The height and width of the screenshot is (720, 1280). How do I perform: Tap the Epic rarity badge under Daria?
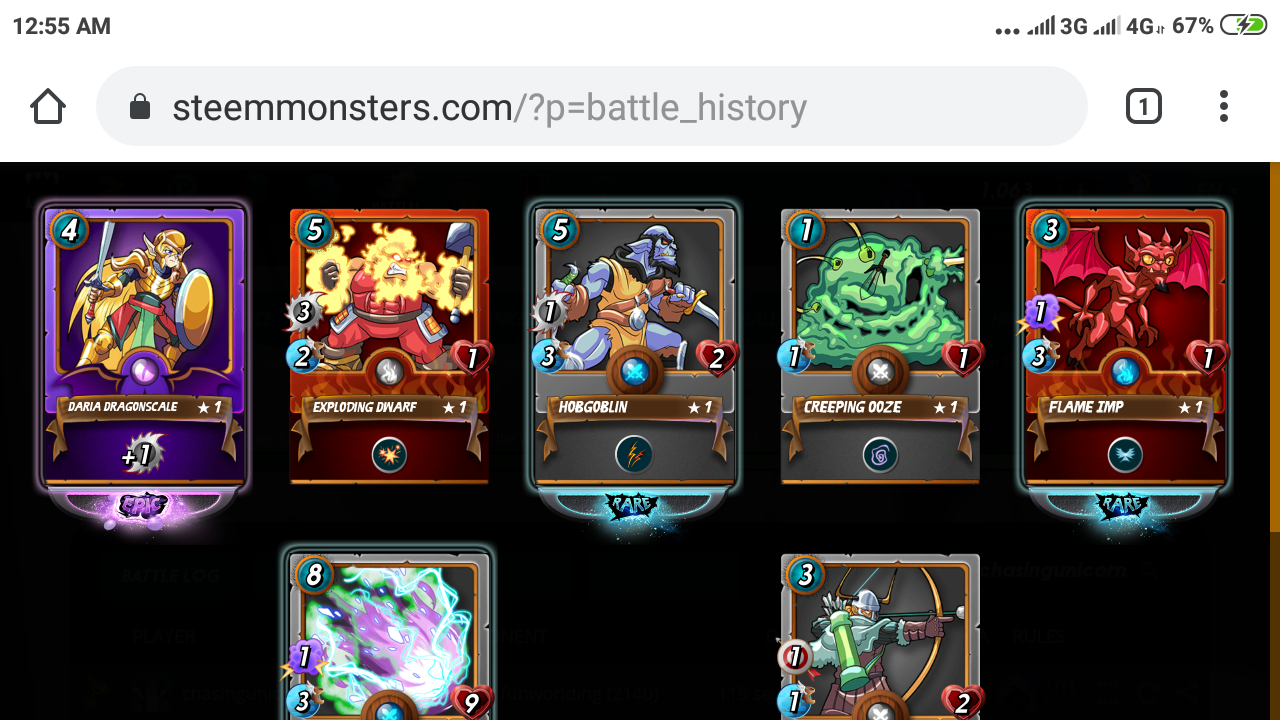pyautogui.click(x=143, y=505)
